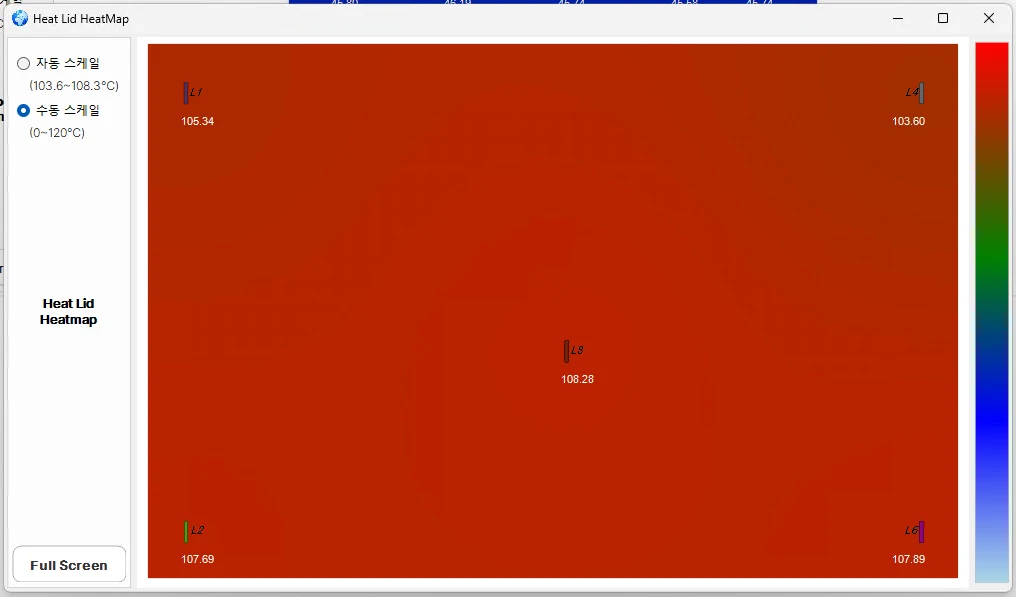Click the 103.60 temperature value
Image resolution: width=1016 pixels, height=597 pixels.
pyautogui.click(x=908, y=121)
